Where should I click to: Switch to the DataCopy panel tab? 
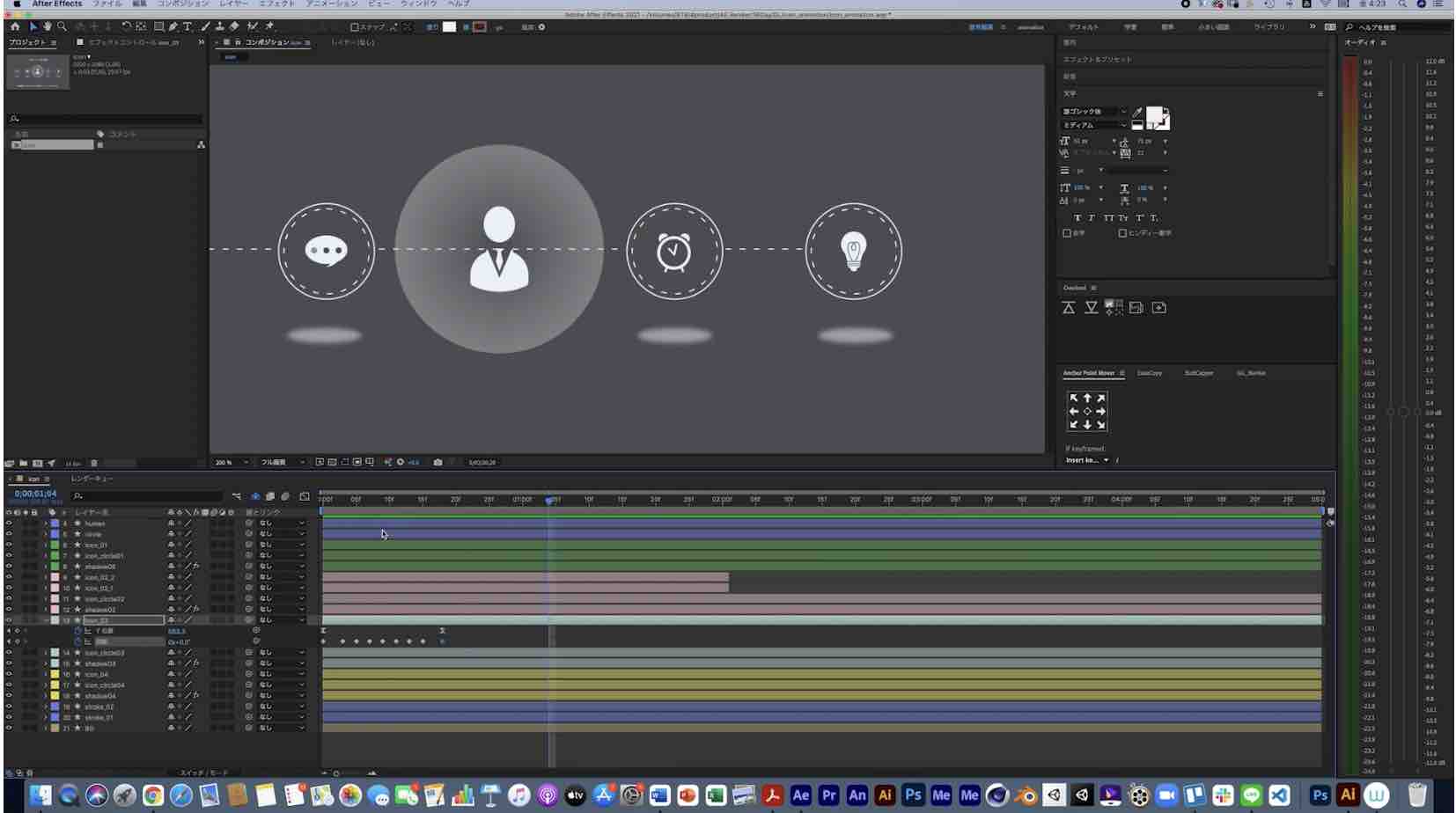[1149, 373]
